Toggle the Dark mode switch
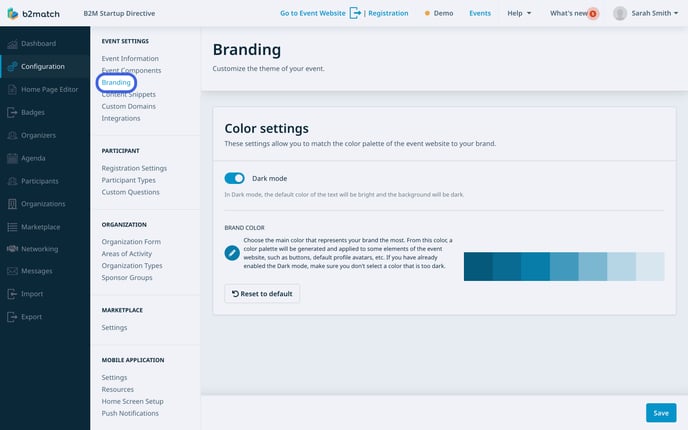 tap(235, 178)
